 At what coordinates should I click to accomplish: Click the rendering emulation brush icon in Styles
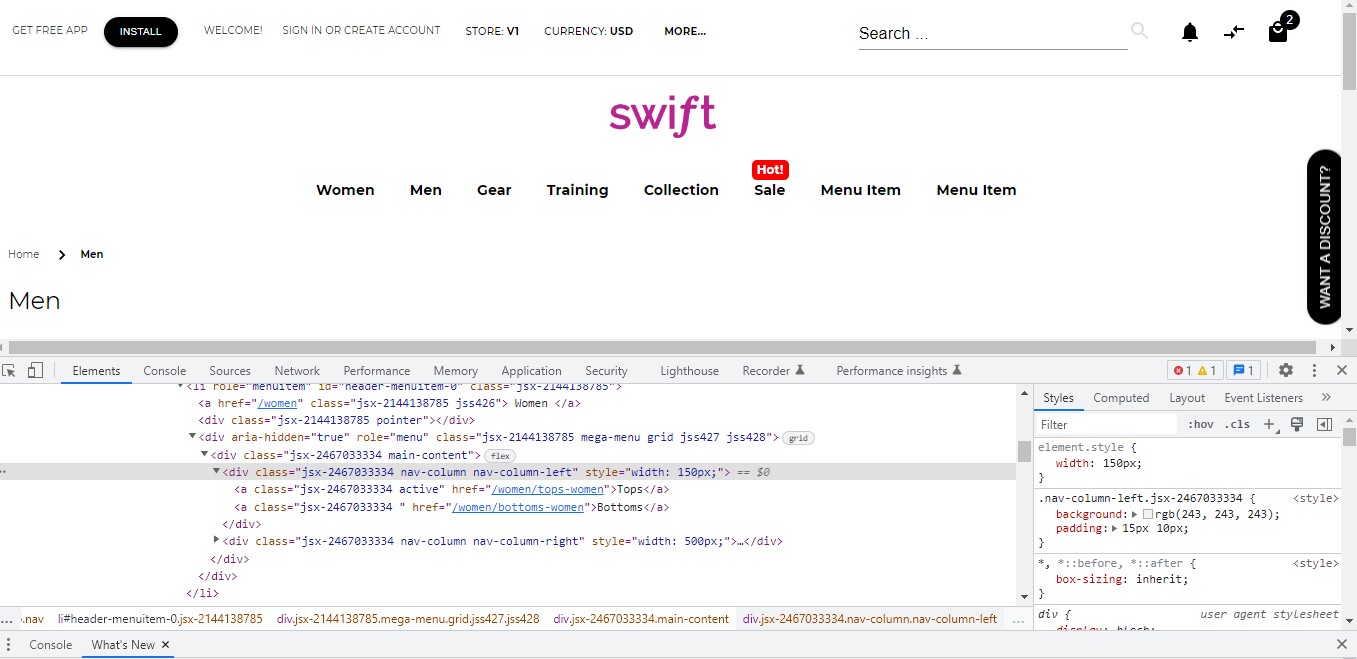[1297, 424]
